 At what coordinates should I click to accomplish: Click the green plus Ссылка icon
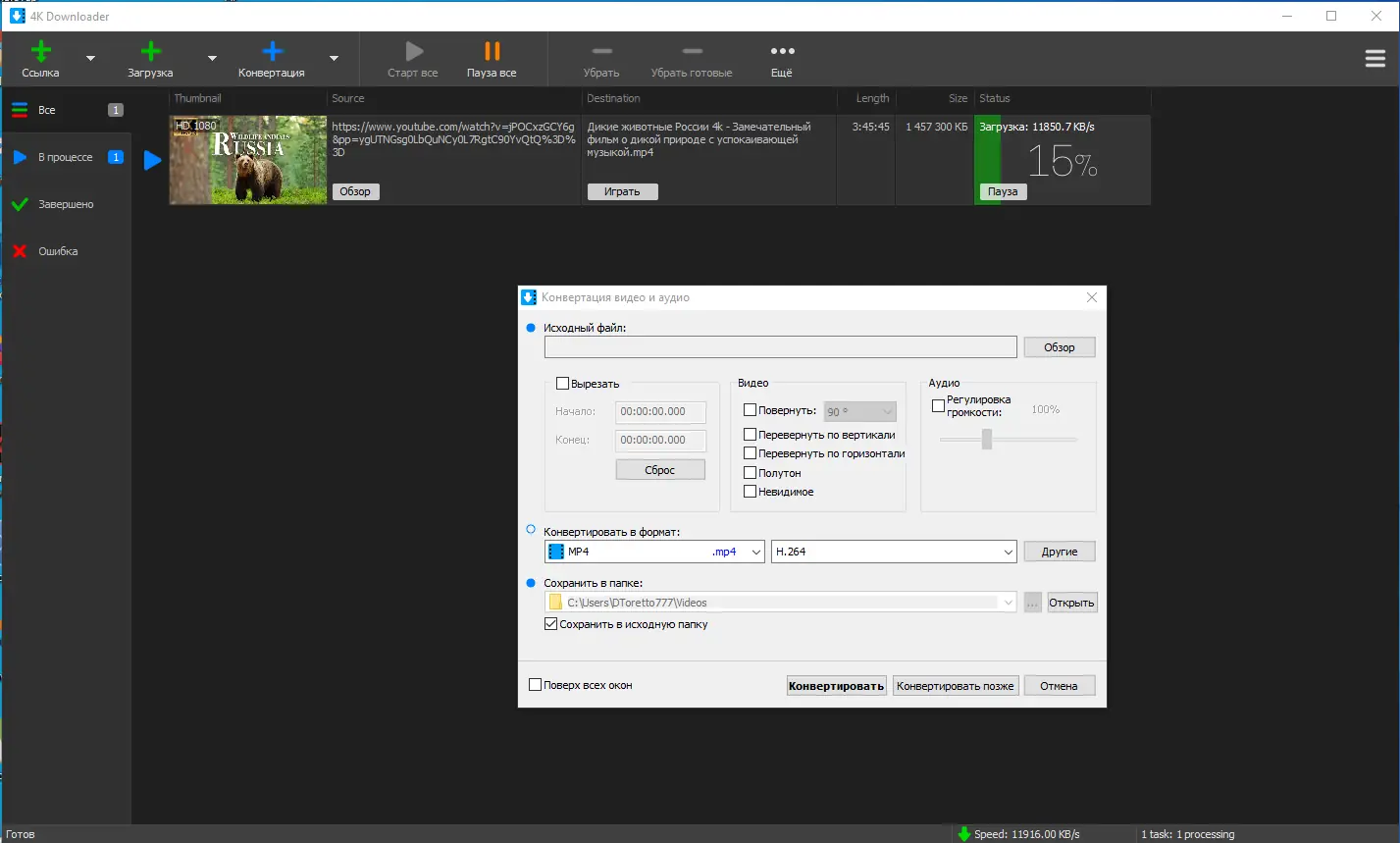[40, 51]
